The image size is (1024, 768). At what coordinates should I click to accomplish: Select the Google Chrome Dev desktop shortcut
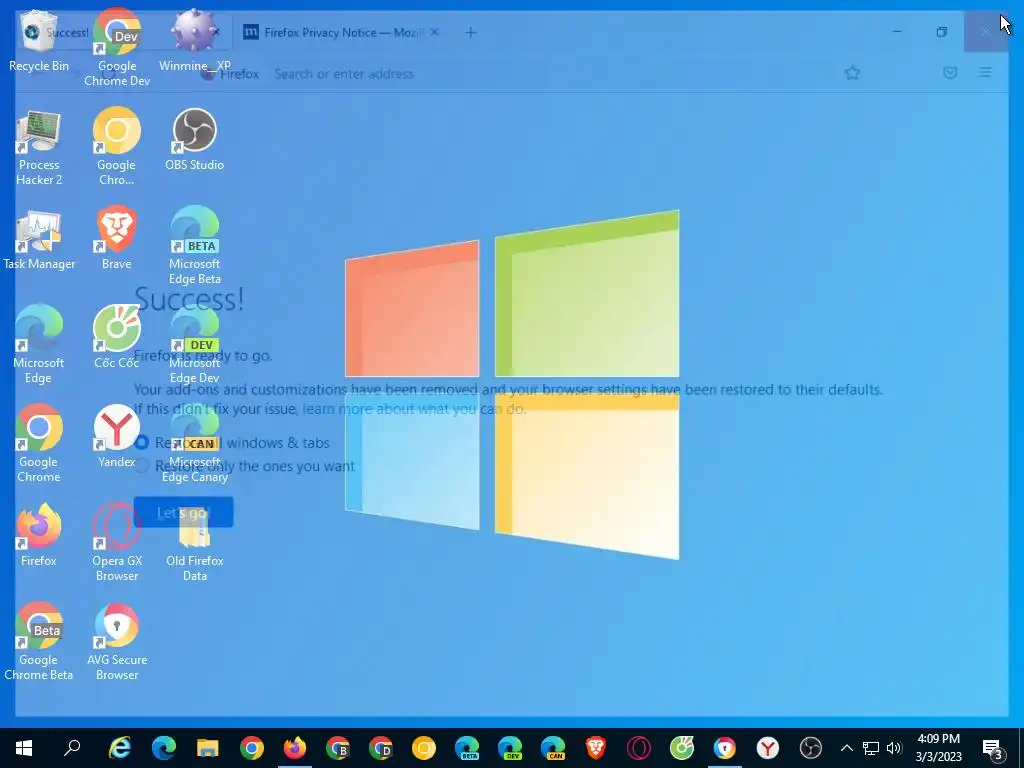point(117,47)
